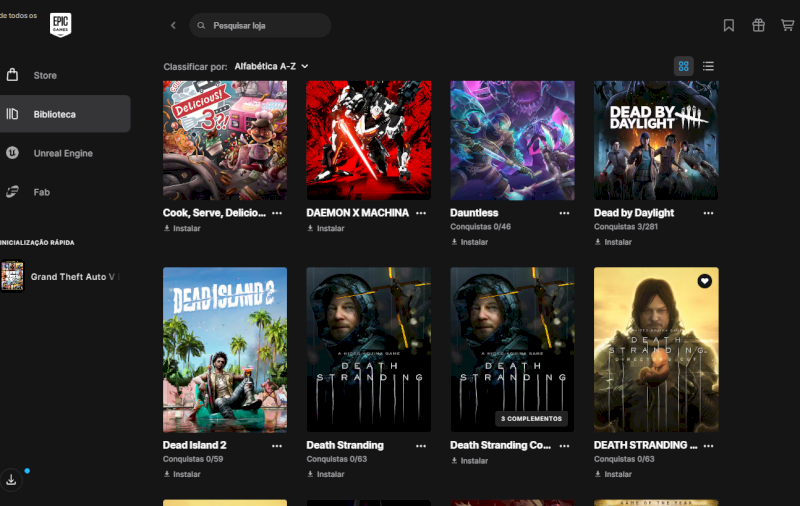Install Cook, Serve, Delicious
The height and width of the screenshot is (506, 800).
182,229
